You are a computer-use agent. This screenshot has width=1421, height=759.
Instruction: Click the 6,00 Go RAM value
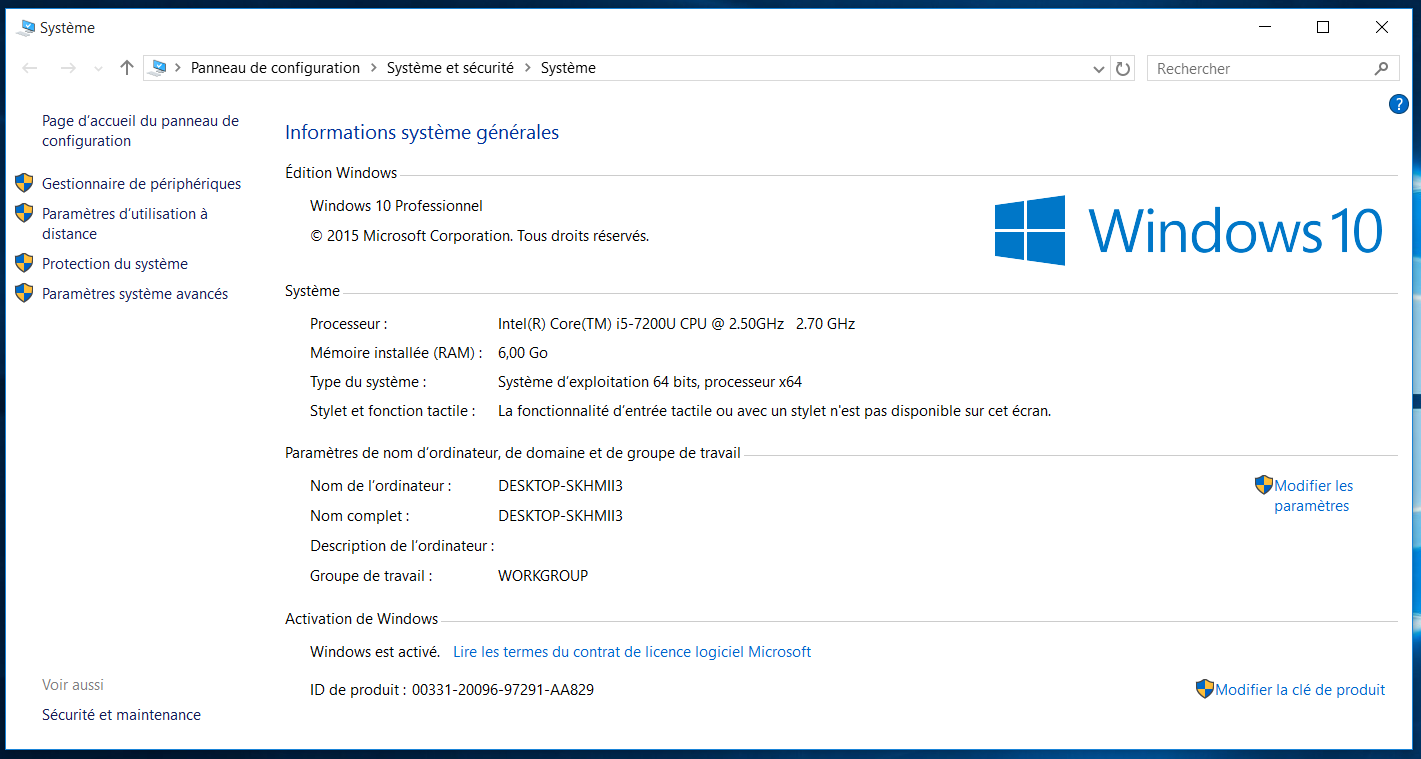click(523, 353)
